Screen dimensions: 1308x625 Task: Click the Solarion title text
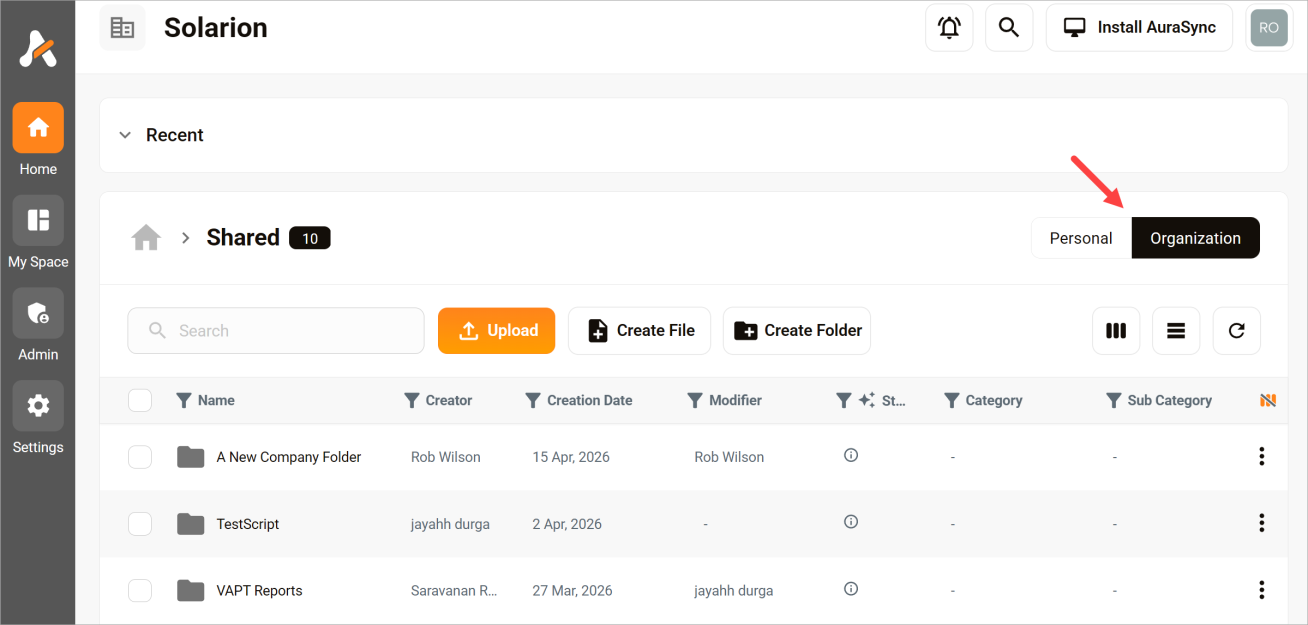(x=216, y=28)
